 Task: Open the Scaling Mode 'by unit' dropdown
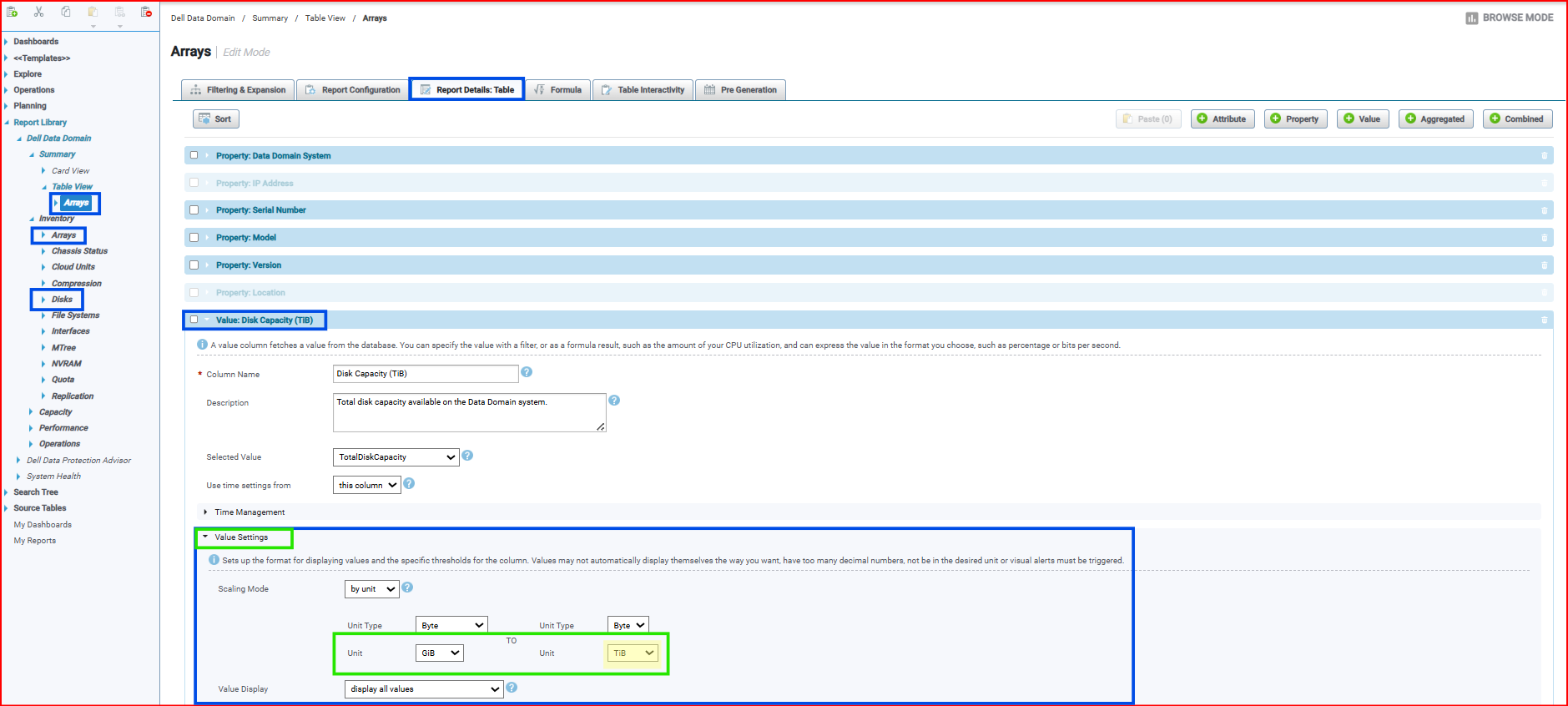point(372,589)
